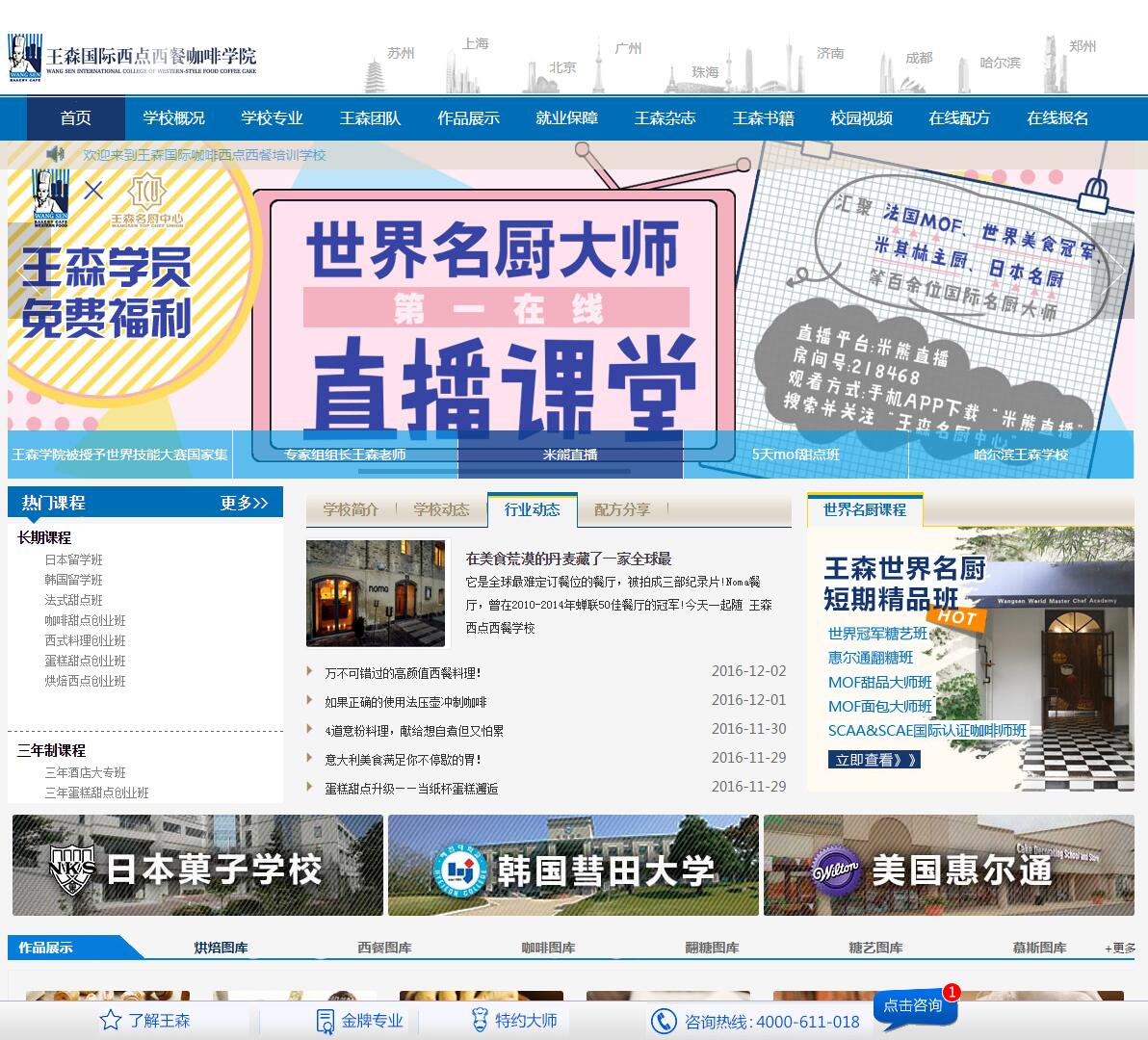This screenshot has height=1040, width=1148.
Task: Open 咖啡甜点创业班 course link
Action: [x=85, y=621]
